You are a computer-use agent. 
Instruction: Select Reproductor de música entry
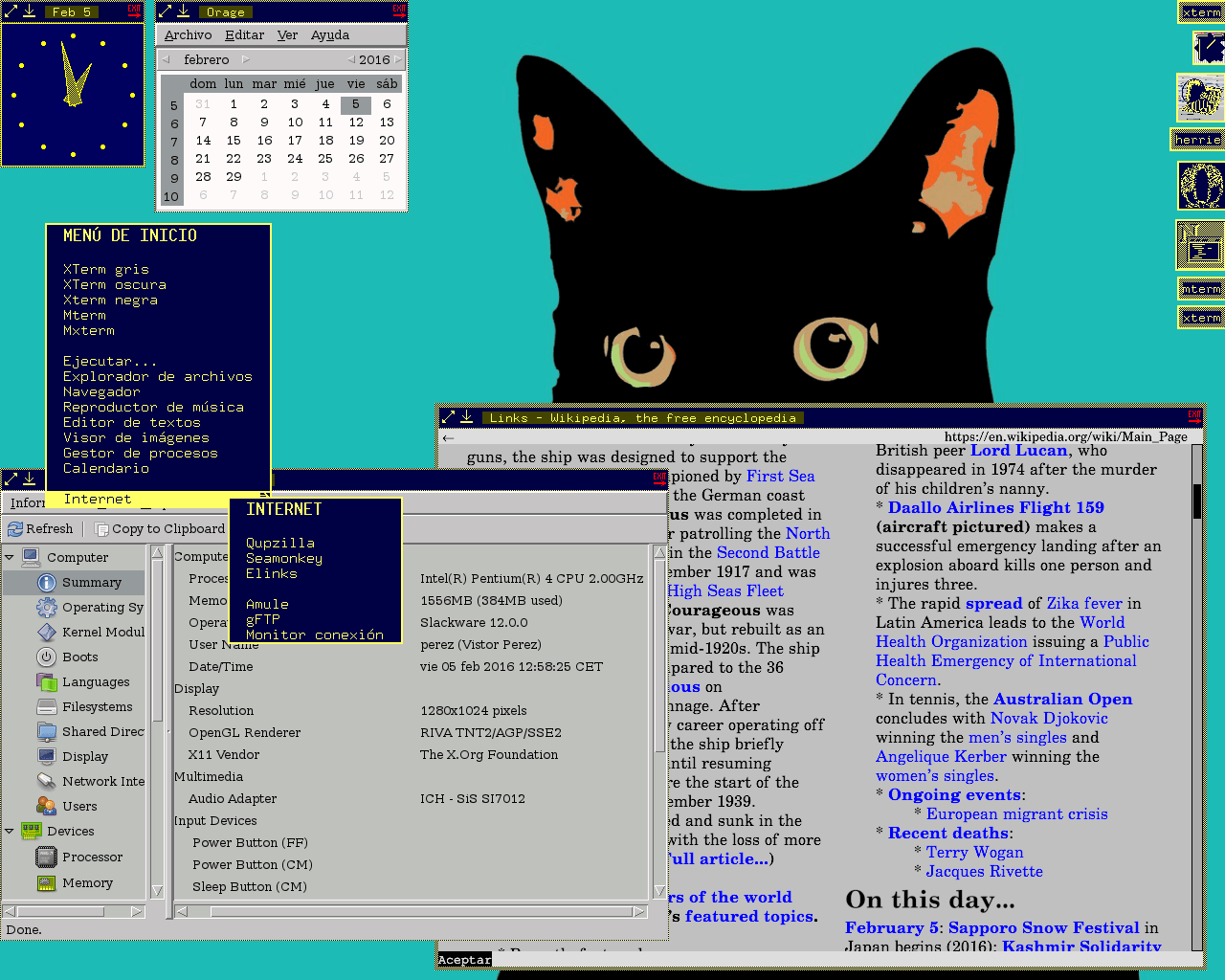coord(153,407)
